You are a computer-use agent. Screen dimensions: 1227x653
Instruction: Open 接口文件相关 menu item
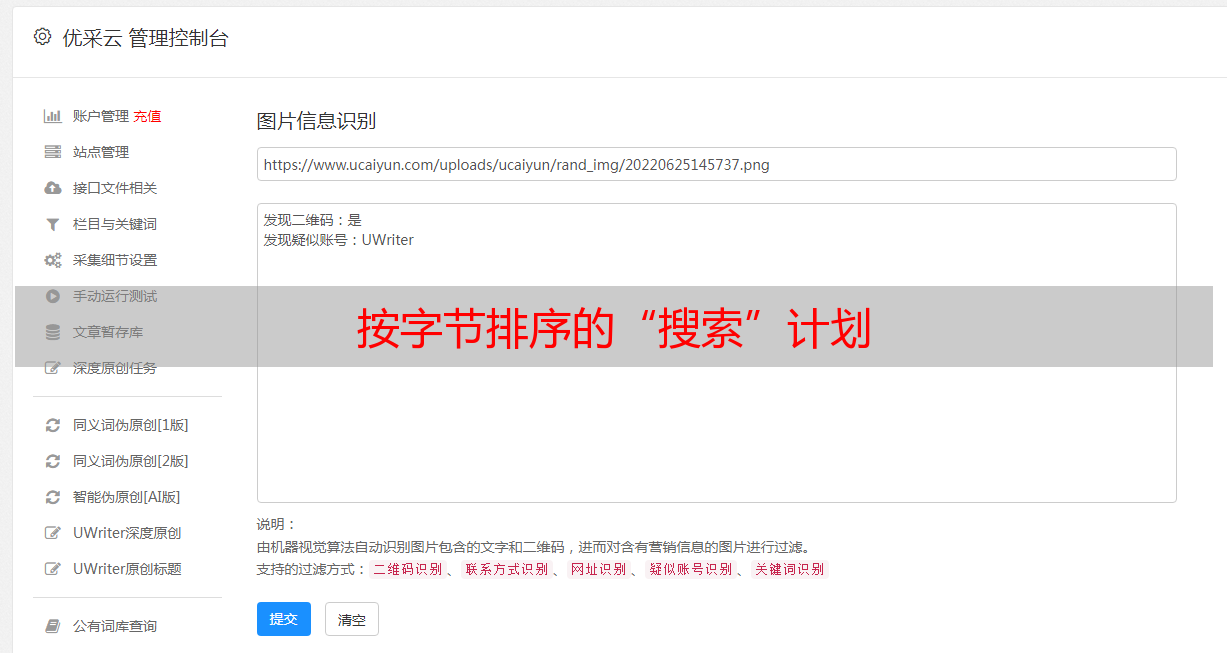point(115,188)
